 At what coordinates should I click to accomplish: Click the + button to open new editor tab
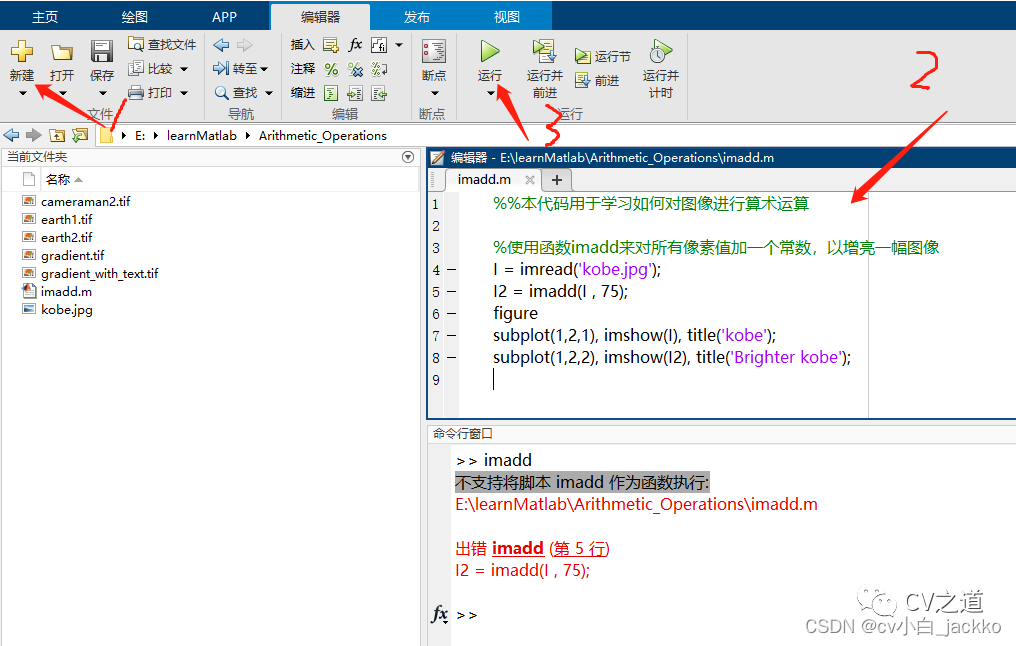(556, 179)
